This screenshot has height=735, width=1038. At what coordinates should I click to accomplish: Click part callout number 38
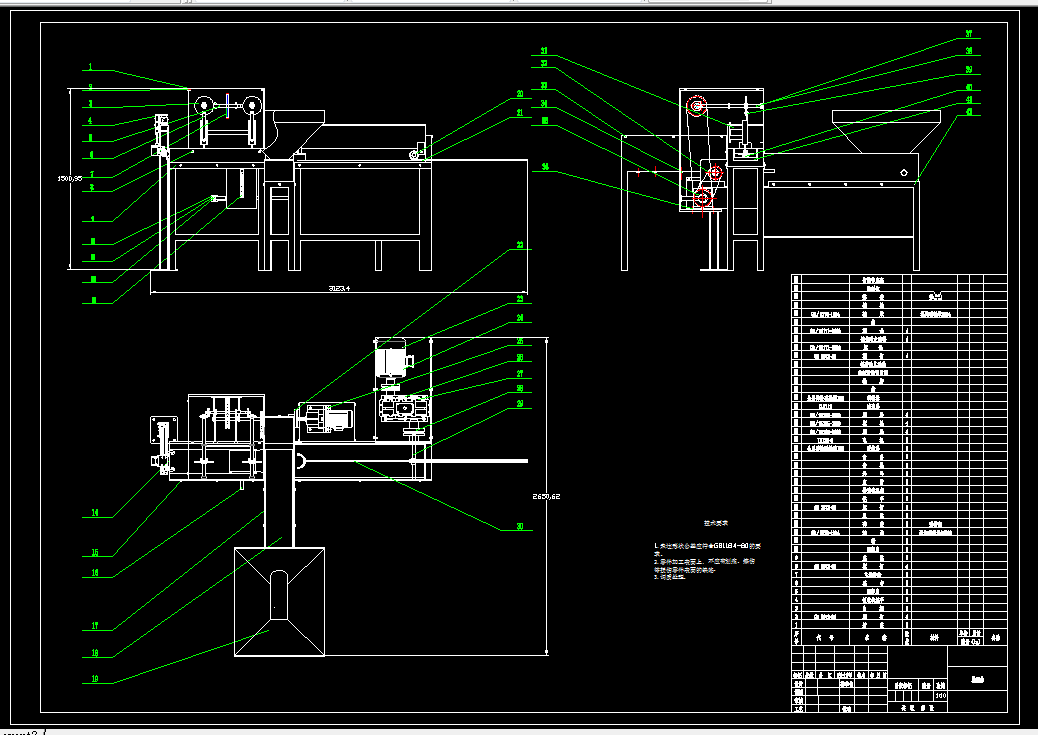968,50
